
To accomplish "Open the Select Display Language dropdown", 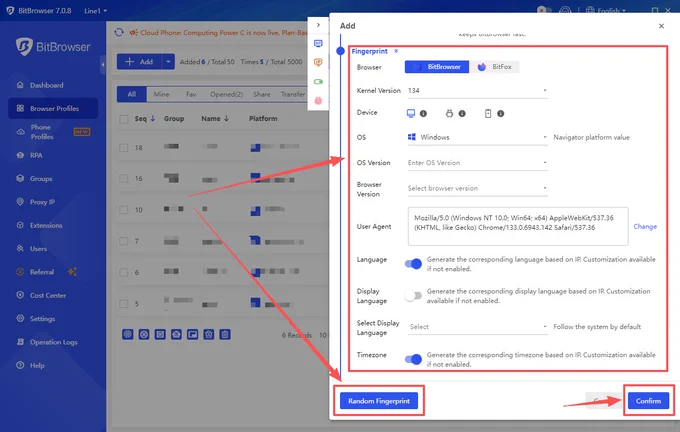I will pyautogui.click(x=476, y=327).
